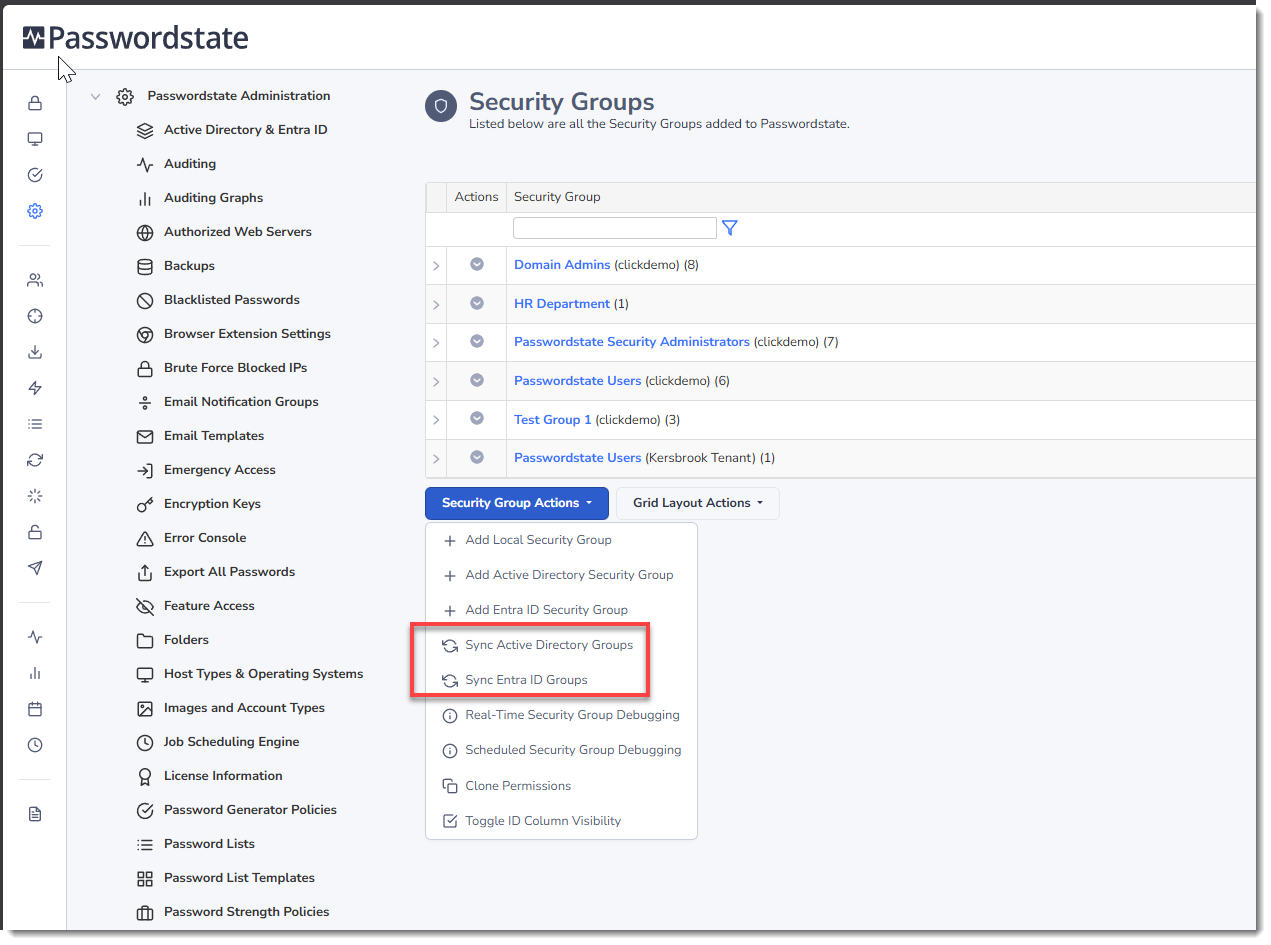The height and width of the screenshot is (945, 1271).
Task: Open Blacklisted Passwords tree item
Action: pyautogui.click(x=232, y=300)
